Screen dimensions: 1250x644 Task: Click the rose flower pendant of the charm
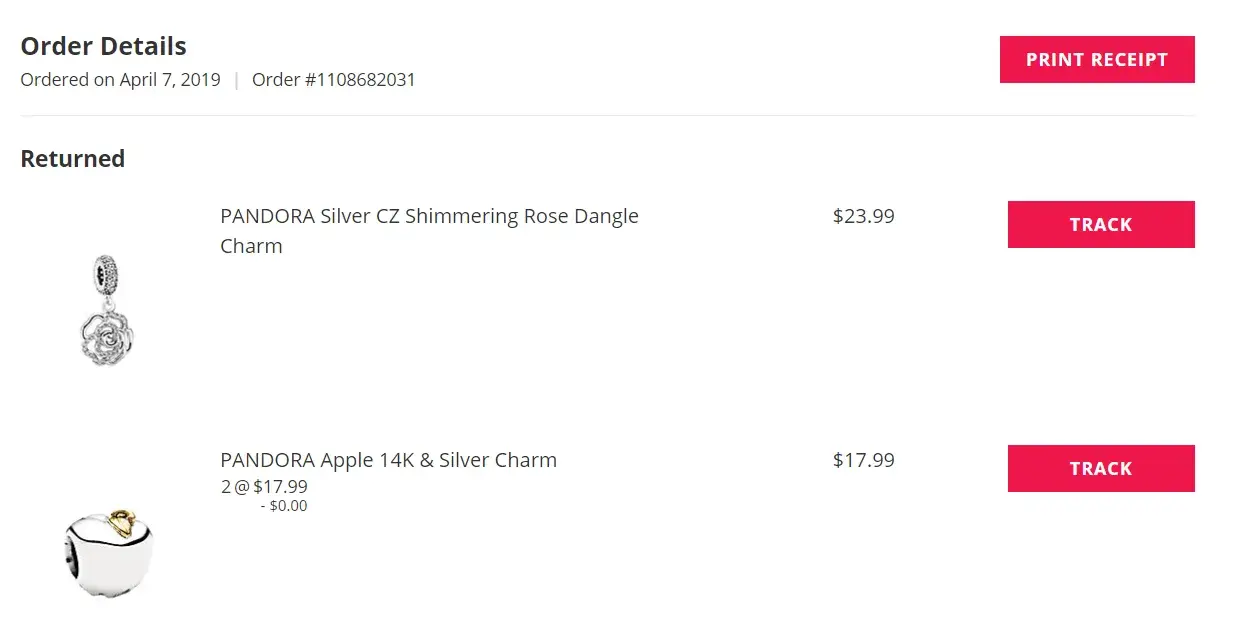tap(106, 335)
